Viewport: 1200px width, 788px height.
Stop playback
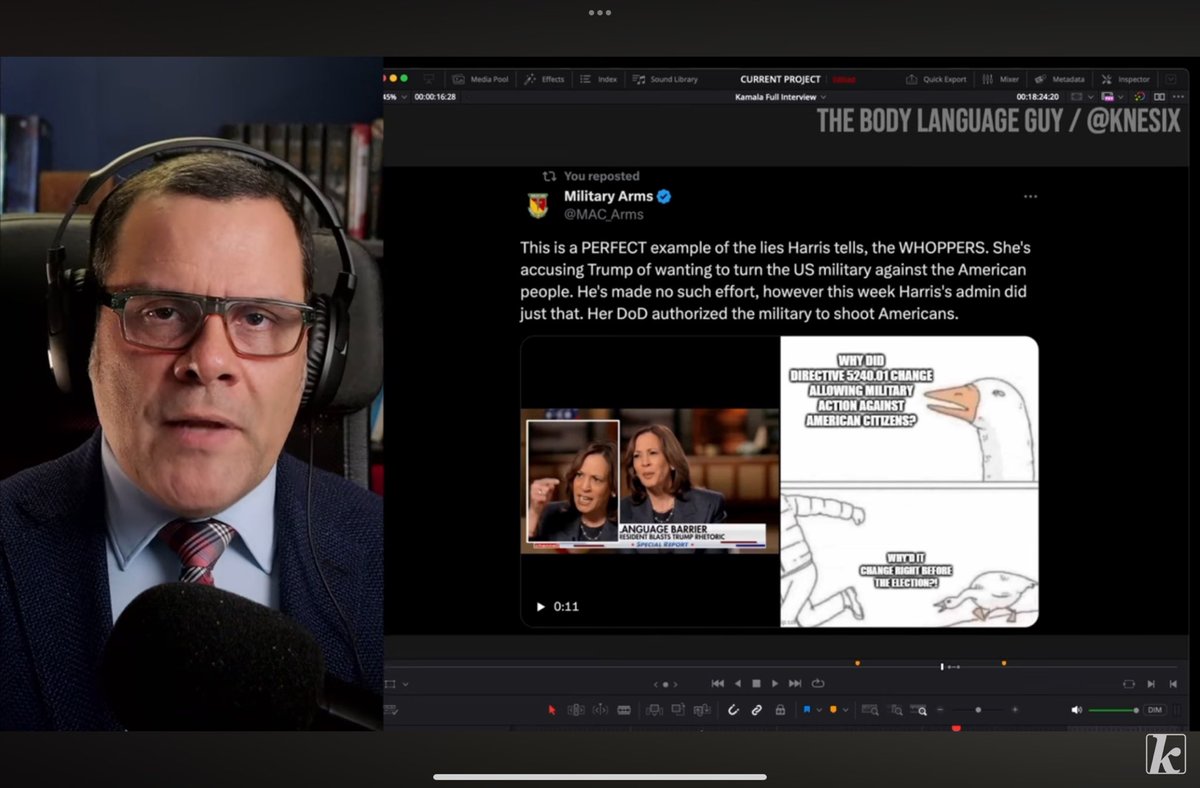click(x=756, y=684)
